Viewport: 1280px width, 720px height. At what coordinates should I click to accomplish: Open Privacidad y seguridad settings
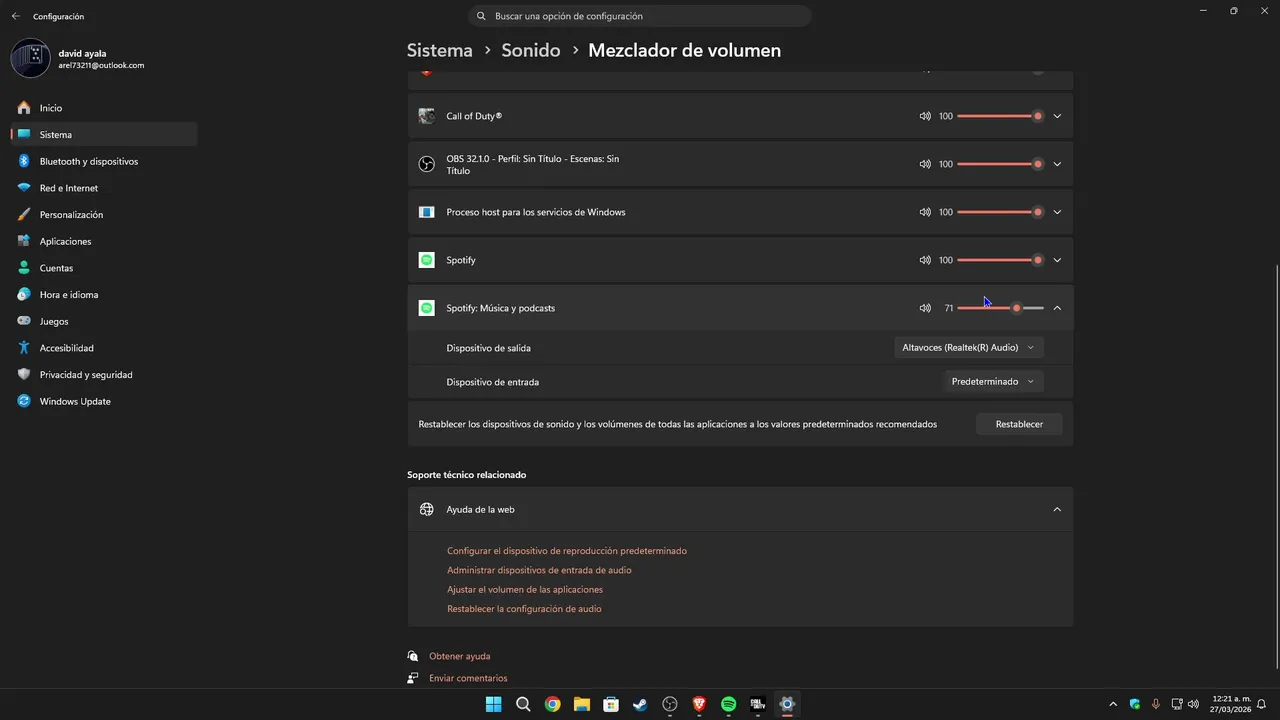coord(104,375)
